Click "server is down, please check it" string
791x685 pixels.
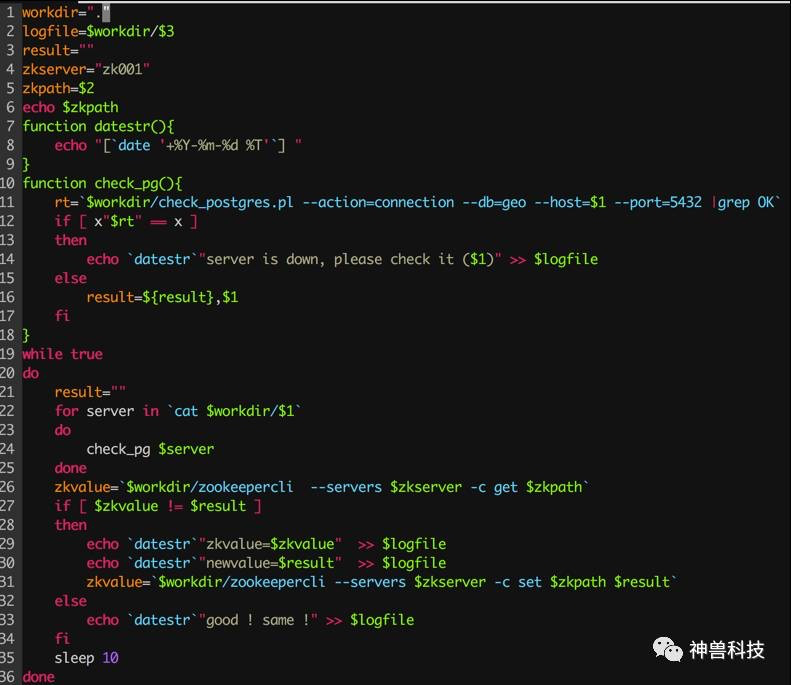[350, 259]
